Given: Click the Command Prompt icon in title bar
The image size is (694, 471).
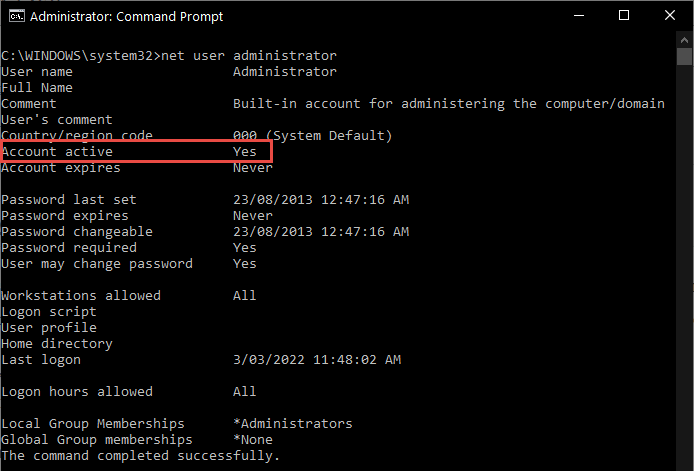Looking at the screenshot, I should click(x=13, y=16).
